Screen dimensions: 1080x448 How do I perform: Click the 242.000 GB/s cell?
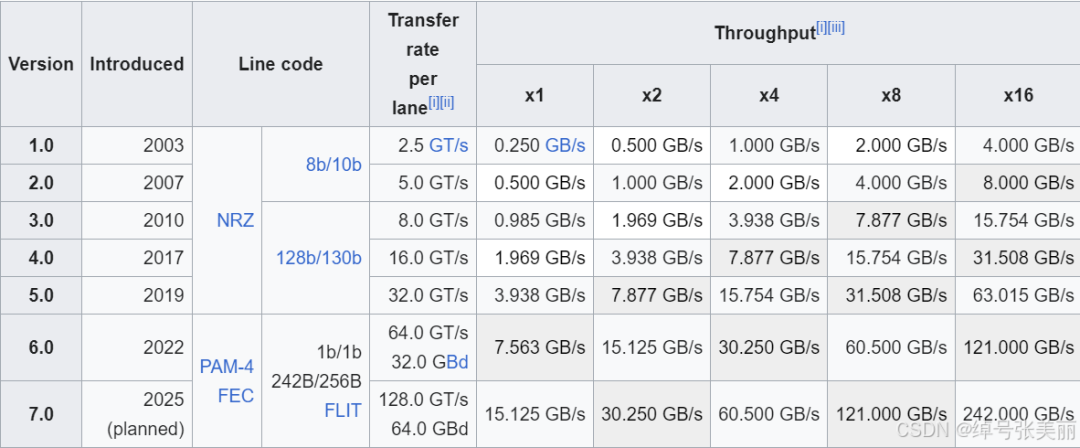[1018, 413]
